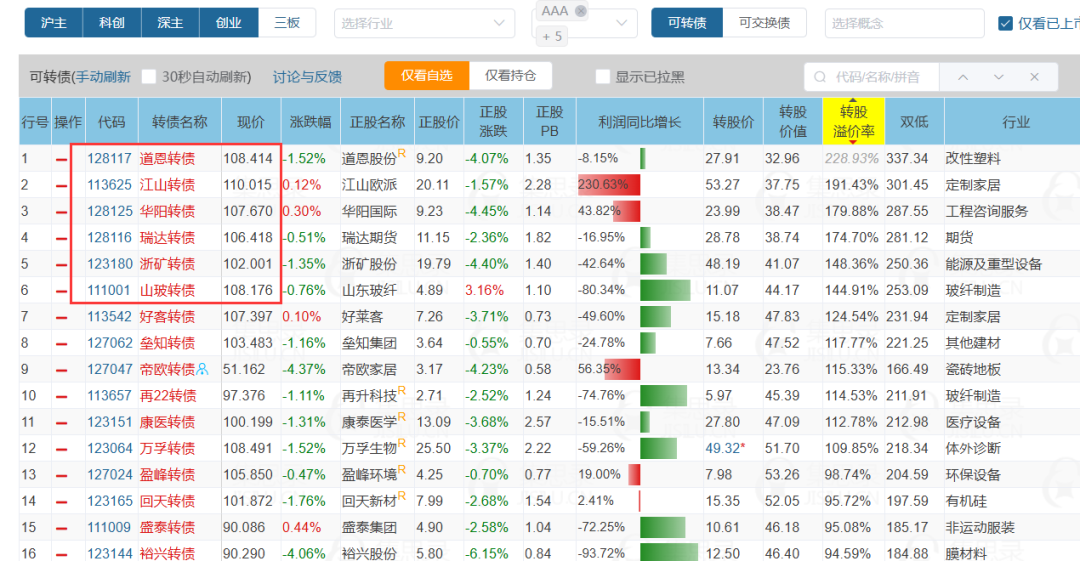Open the 选择行业 dropdown
The height and width of the screenshot is (561, 1080).
click(x=424, y=23)
